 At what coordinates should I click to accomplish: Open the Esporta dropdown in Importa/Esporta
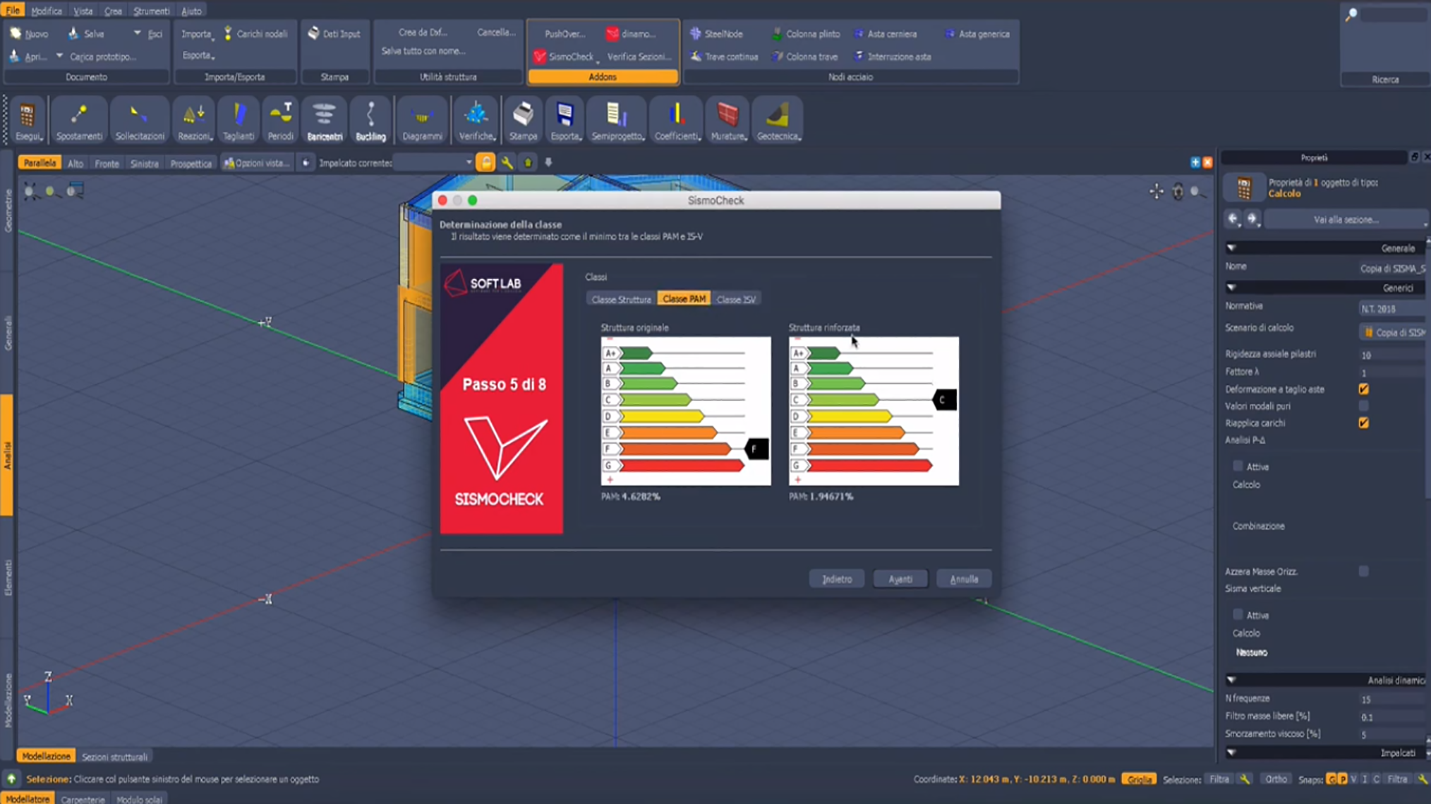point(198,56)
